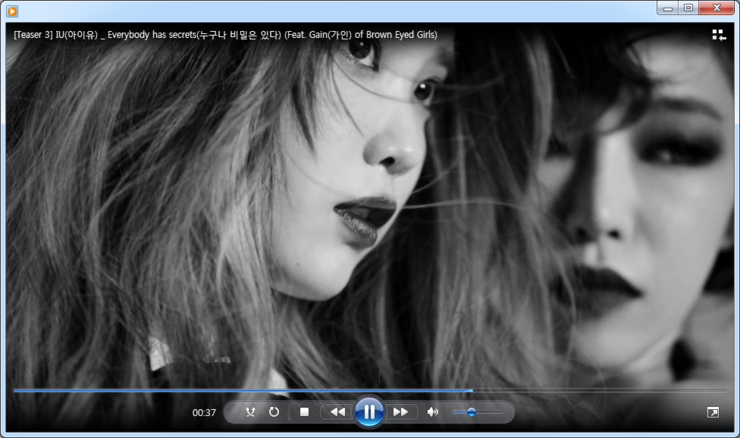Image resolution: width=740 pixels, height=438 pixels.
Task: Click the seek progress bar
Action: point(370,391)
